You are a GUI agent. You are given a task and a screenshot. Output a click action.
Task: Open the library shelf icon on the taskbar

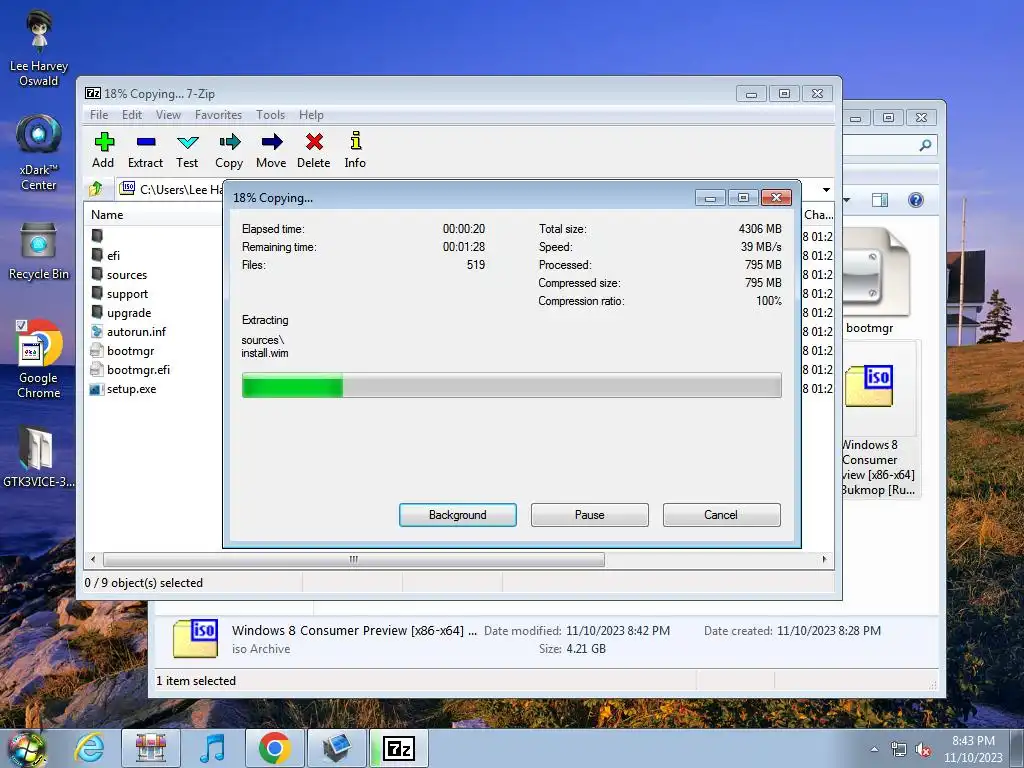(x=151, y=748)
